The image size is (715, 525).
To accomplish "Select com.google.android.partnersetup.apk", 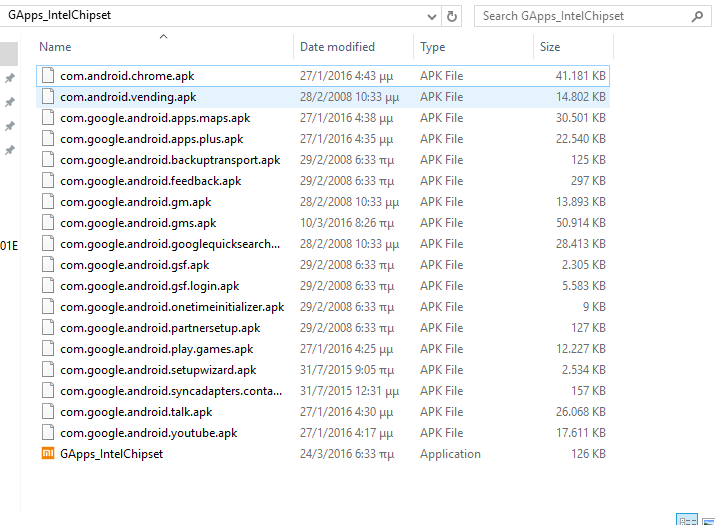I will pos(160,327).
